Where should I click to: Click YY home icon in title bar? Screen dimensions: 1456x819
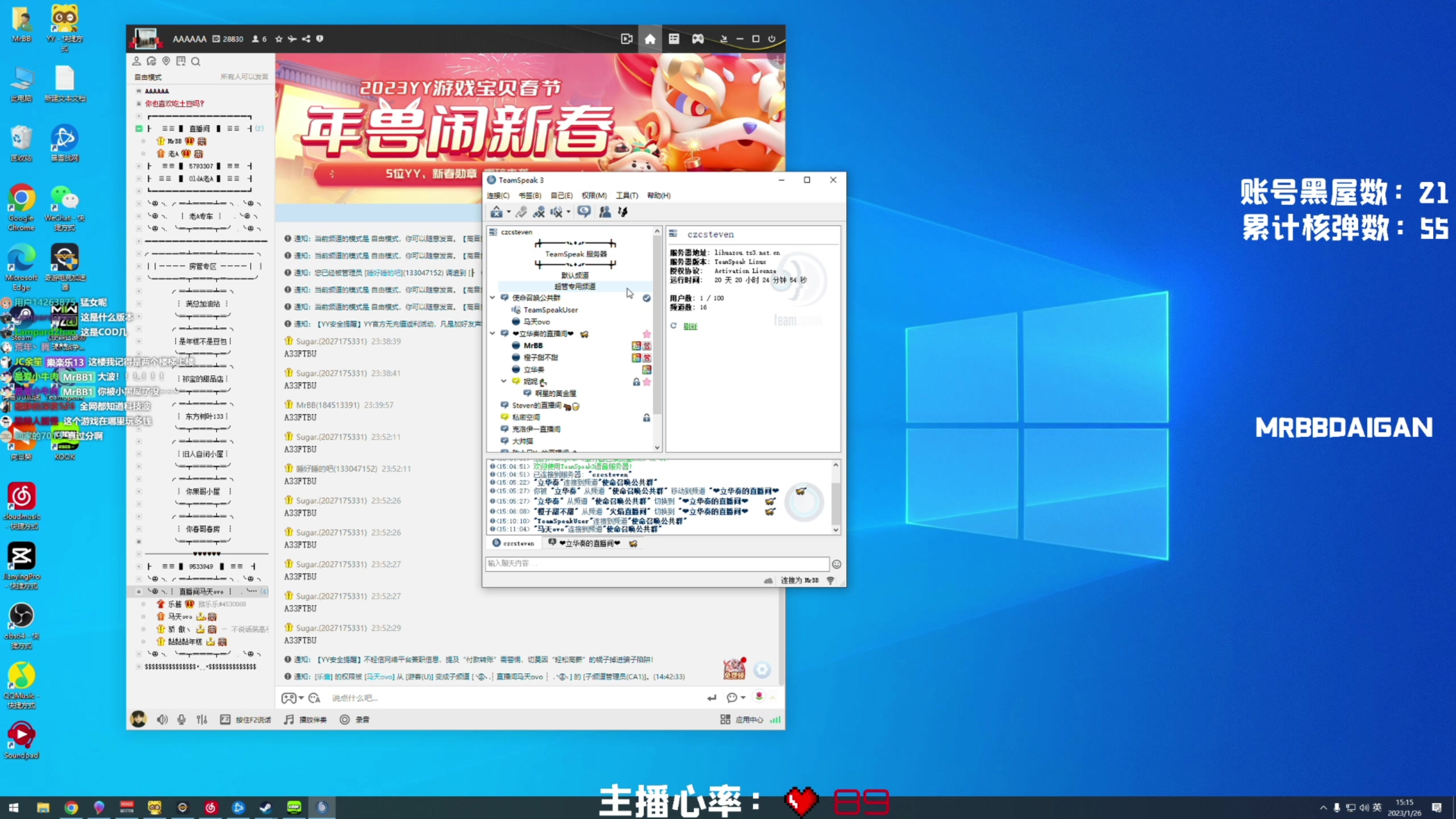click(x=650, y=39)
